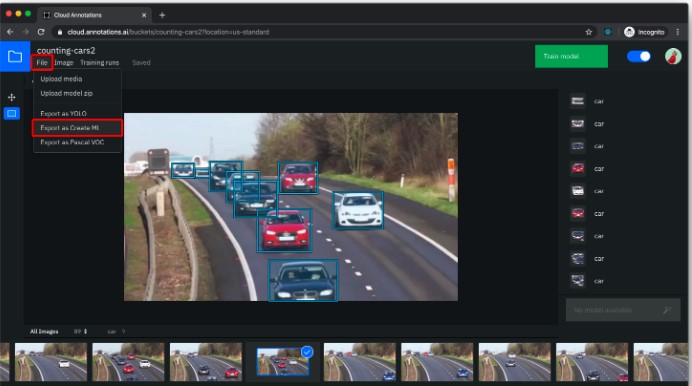The image size is (692, 386).
Task: Close the Cloud Annotations browser tab
Action: point(144,15)
